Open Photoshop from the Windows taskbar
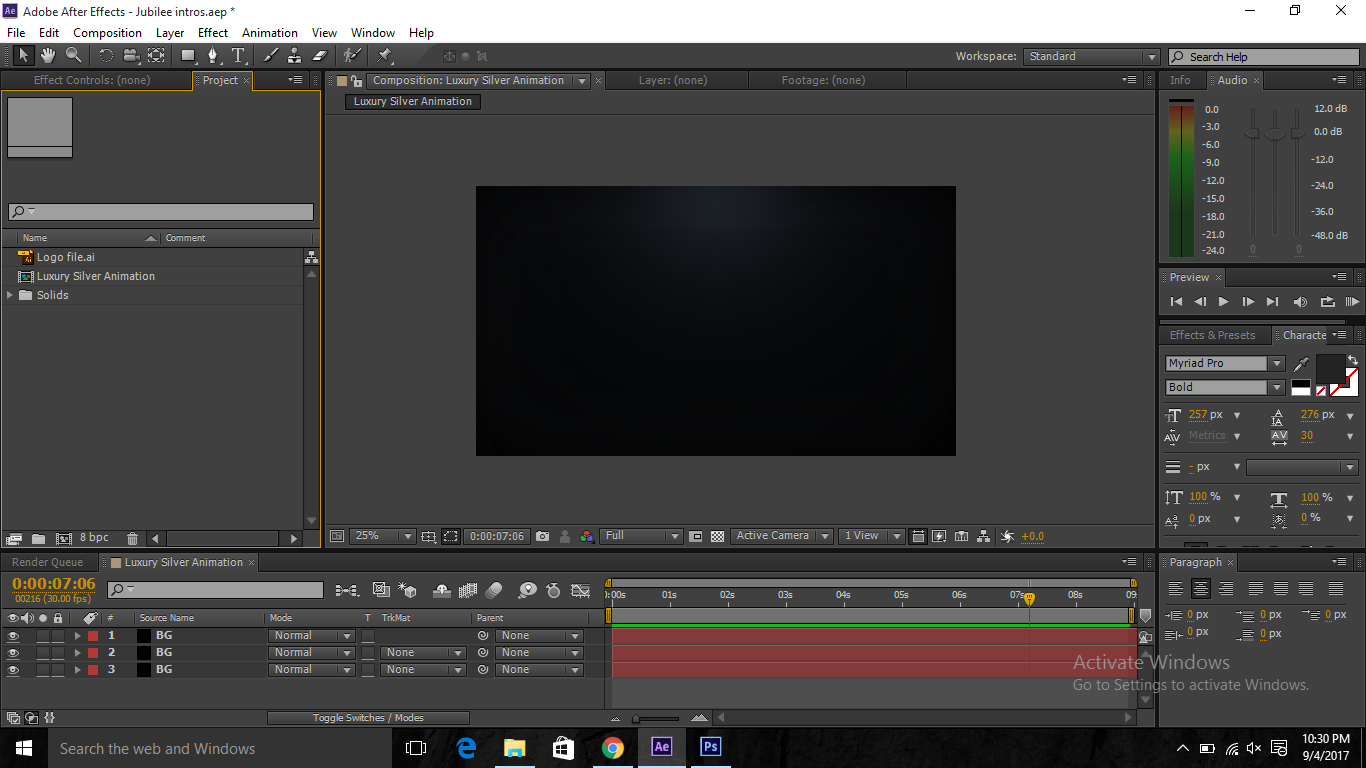 click(x=710, y=747)
